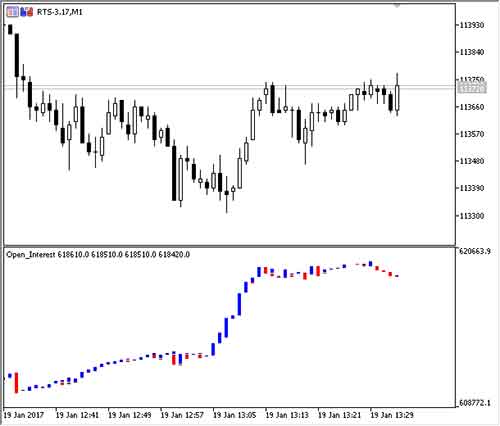Select the 19 Jan 12:41 time marker
The image size is (500, 426).
77,415
